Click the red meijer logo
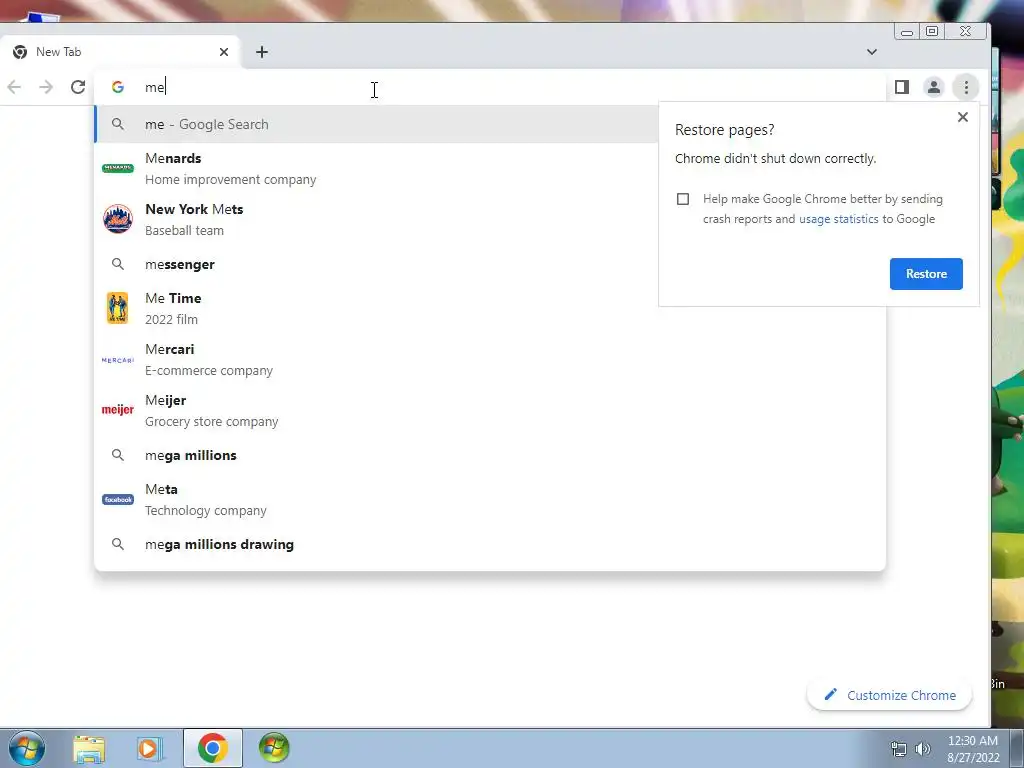 pos(118,410)
